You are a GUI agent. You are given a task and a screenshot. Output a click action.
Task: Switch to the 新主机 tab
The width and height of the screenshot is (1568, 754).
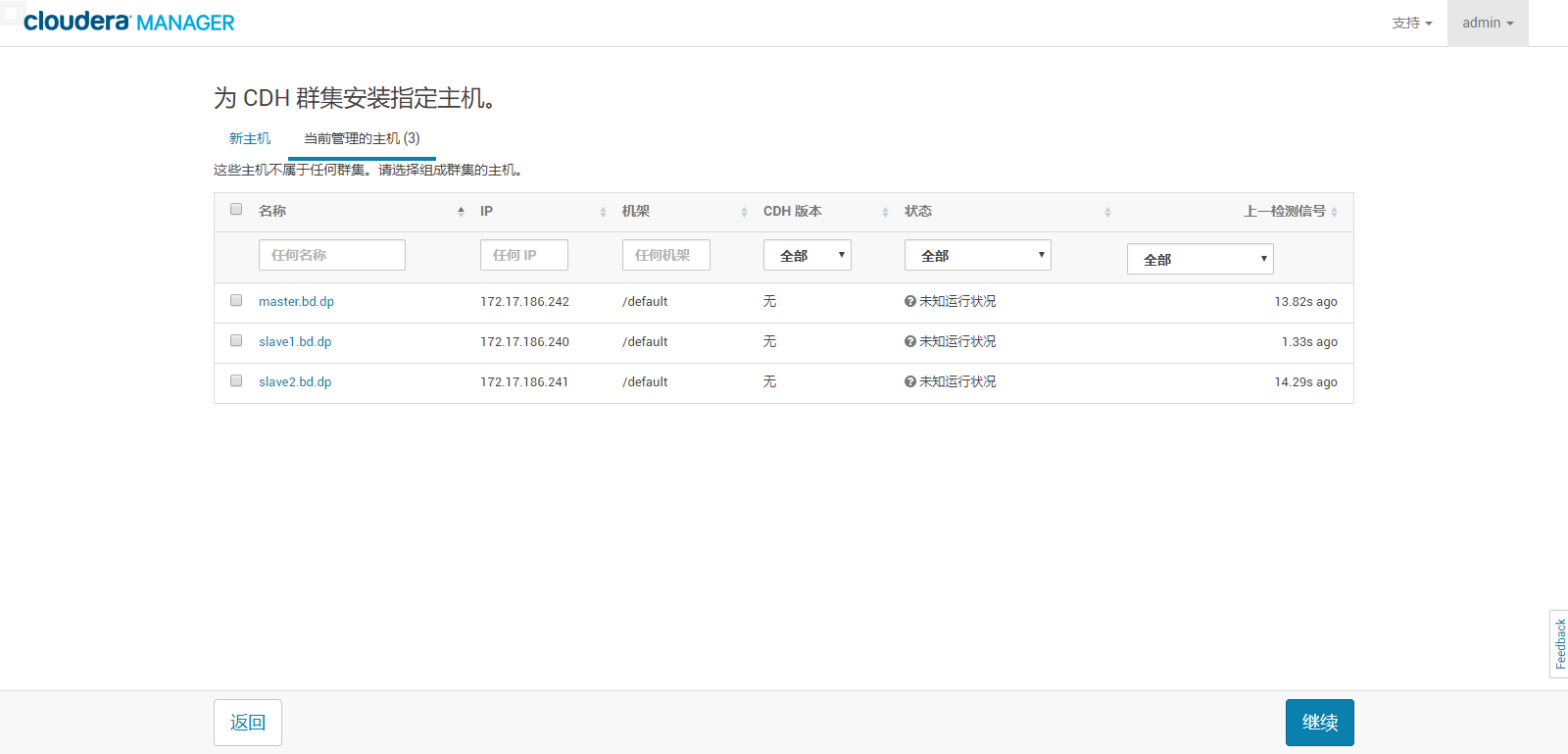tap(250, 138)
